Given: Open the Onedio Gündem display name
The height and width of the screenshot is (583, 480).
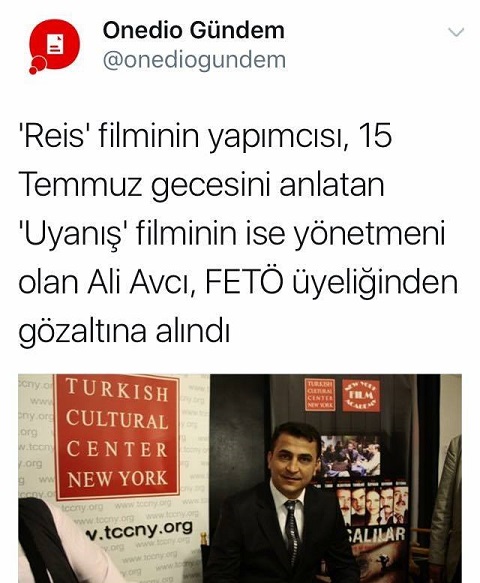Looking at the screenshot, I should pyautogui.click(x=193, y=30).
